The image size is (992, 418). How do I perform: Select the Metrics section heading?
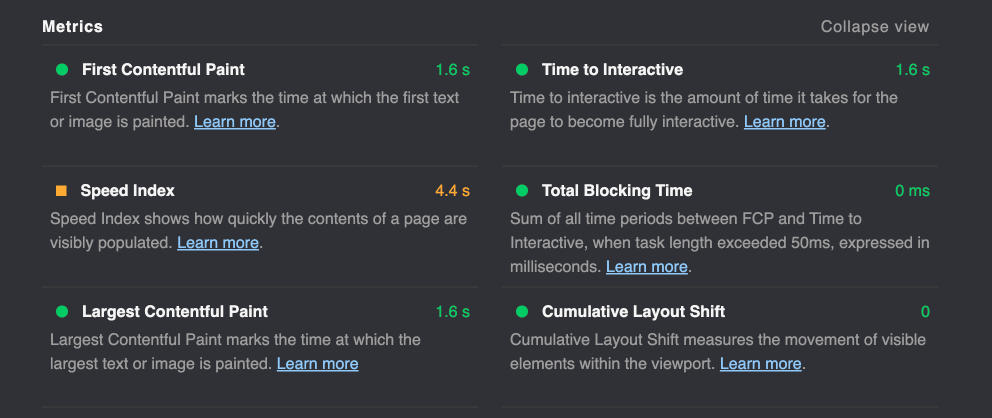pos(72,27)
